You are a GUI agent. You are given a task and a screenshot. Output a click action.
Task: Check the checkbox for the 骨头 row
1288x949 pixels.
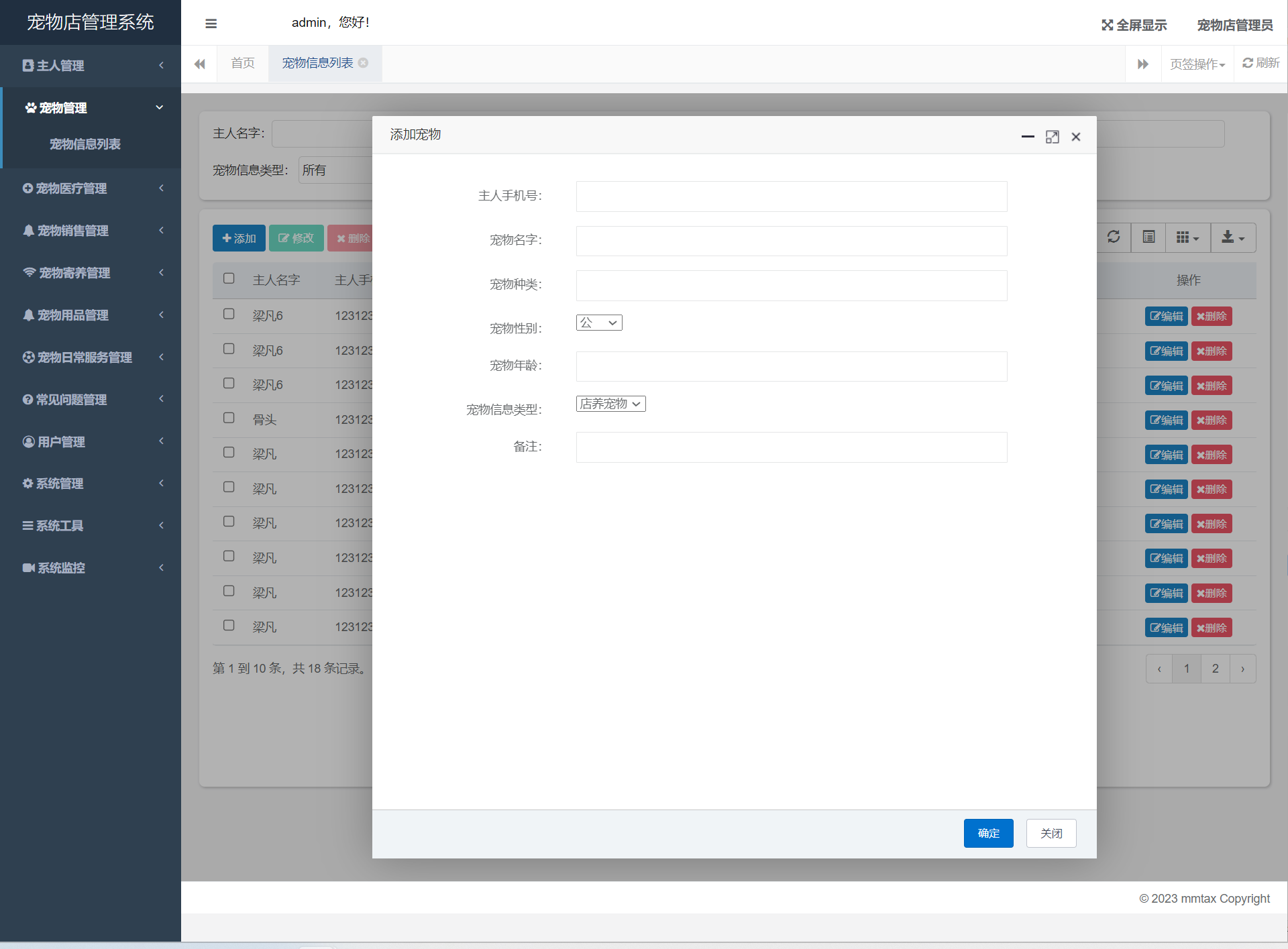pyautogui.click(x=229, y=418)
